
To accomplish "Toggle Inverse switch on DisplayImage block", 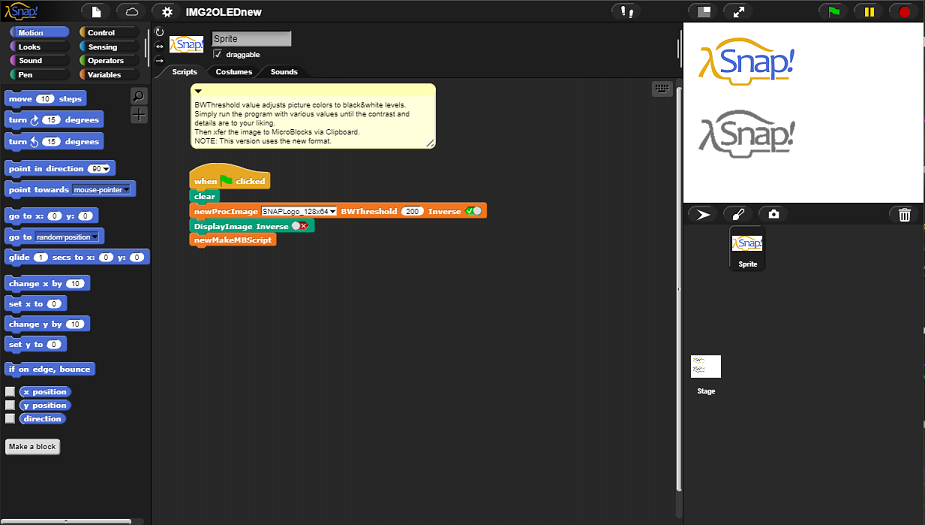I will (x=300, y=226).
